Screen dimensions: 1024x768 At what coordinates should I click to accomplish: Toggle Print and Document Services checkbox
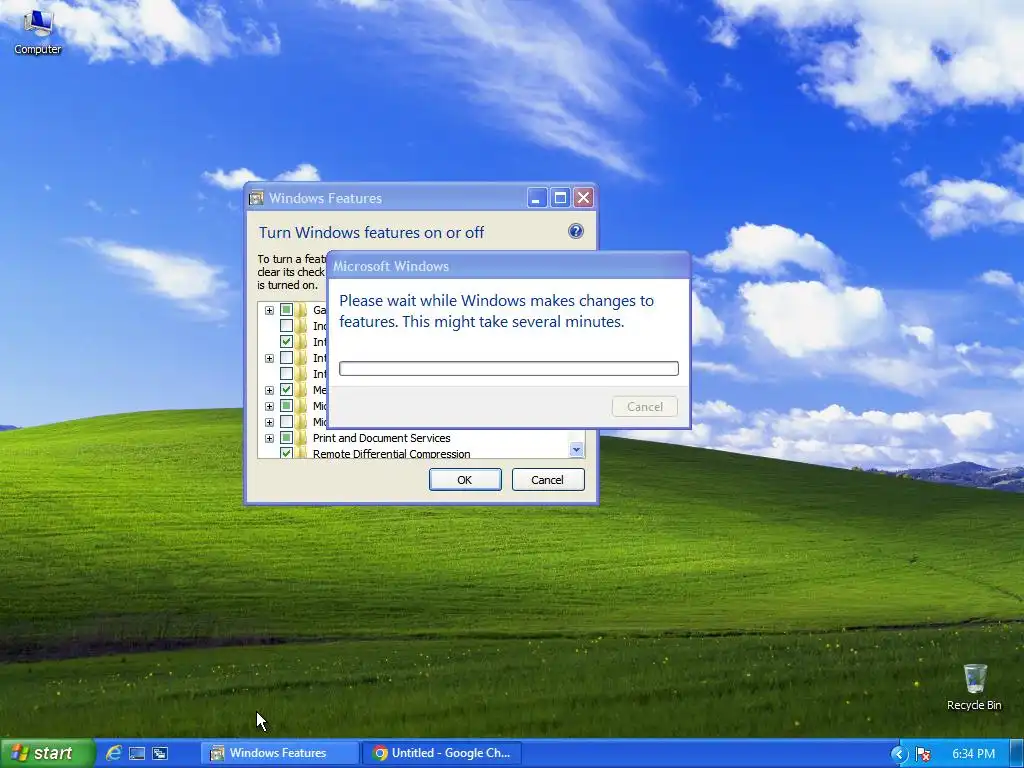(286, 438)
